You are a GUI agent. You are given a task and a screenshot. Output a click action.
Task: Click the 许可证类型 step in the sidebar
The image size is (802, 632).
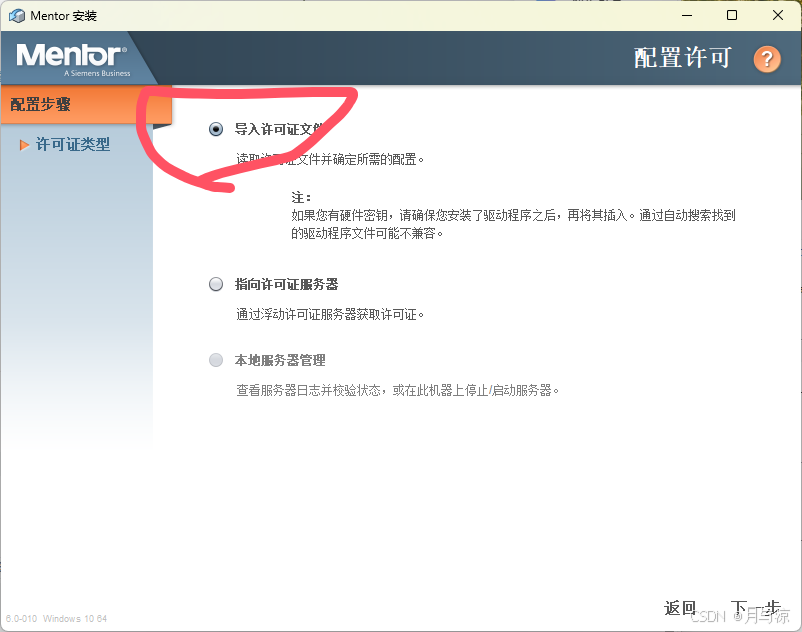tap(73, 145)
